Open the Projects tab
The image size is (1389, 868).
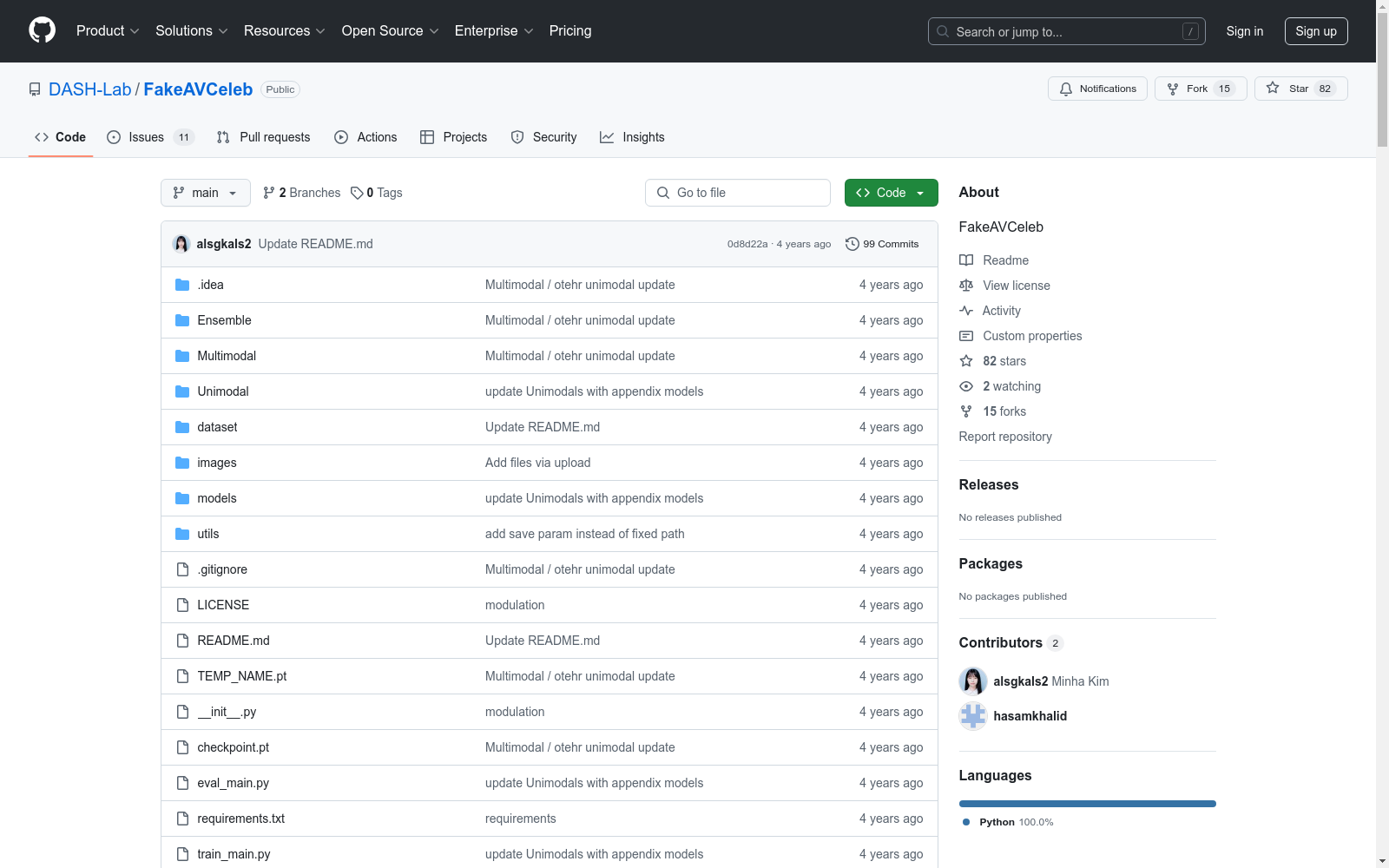coord(453,137)
